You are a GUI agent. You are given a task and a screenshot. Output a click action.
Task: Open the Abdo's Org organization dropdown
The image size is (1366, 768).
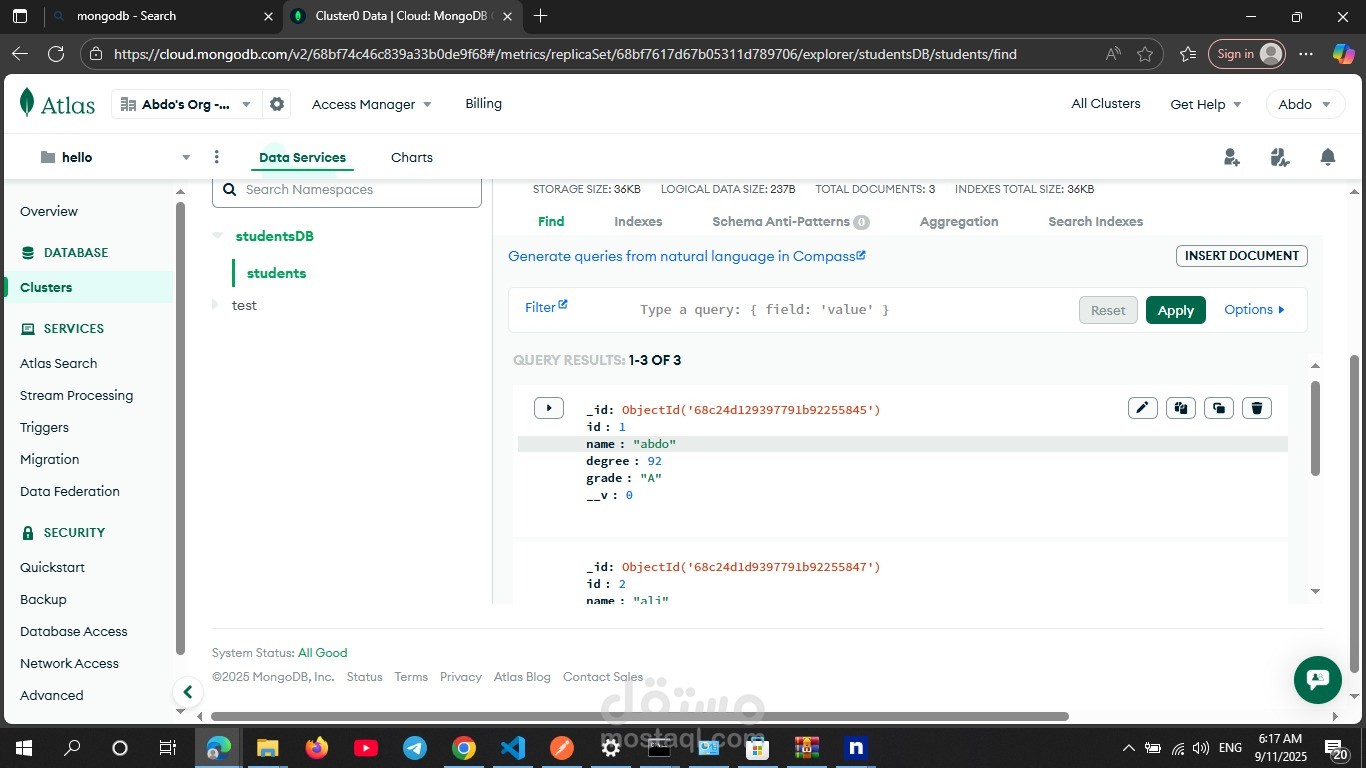[187, 104]
